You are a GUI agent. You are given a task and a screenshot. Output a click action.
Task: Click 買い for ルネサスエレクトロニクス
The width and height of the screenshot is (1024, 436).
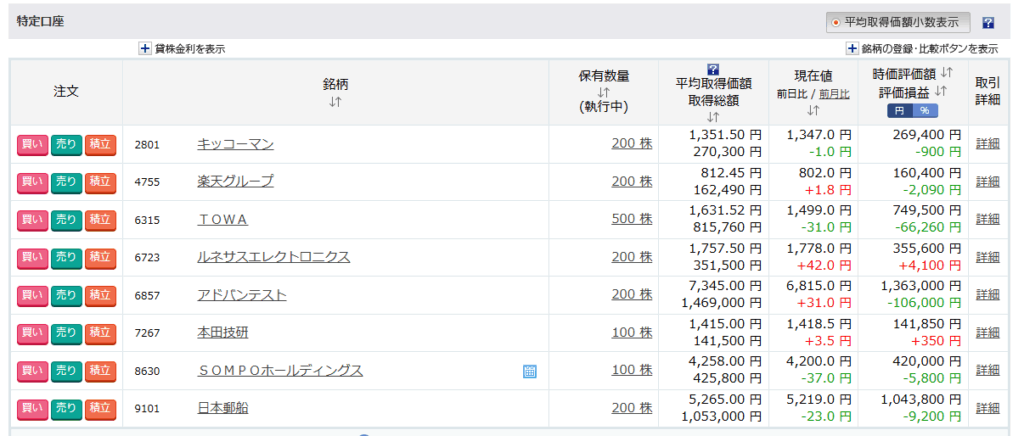[x=32, y=257]
